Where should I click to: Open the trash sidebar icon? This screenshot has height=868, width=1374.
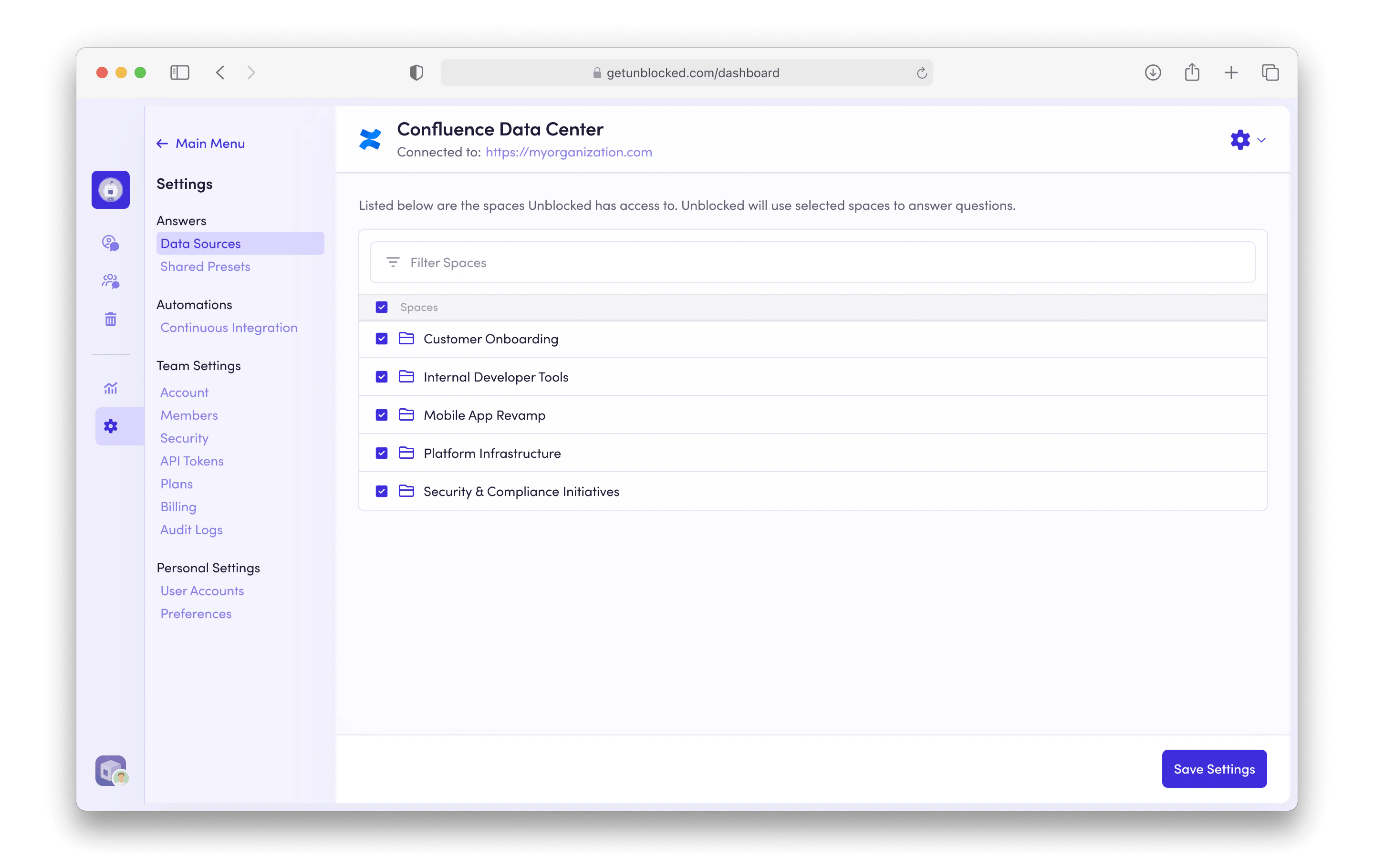[x=111, y=320]
